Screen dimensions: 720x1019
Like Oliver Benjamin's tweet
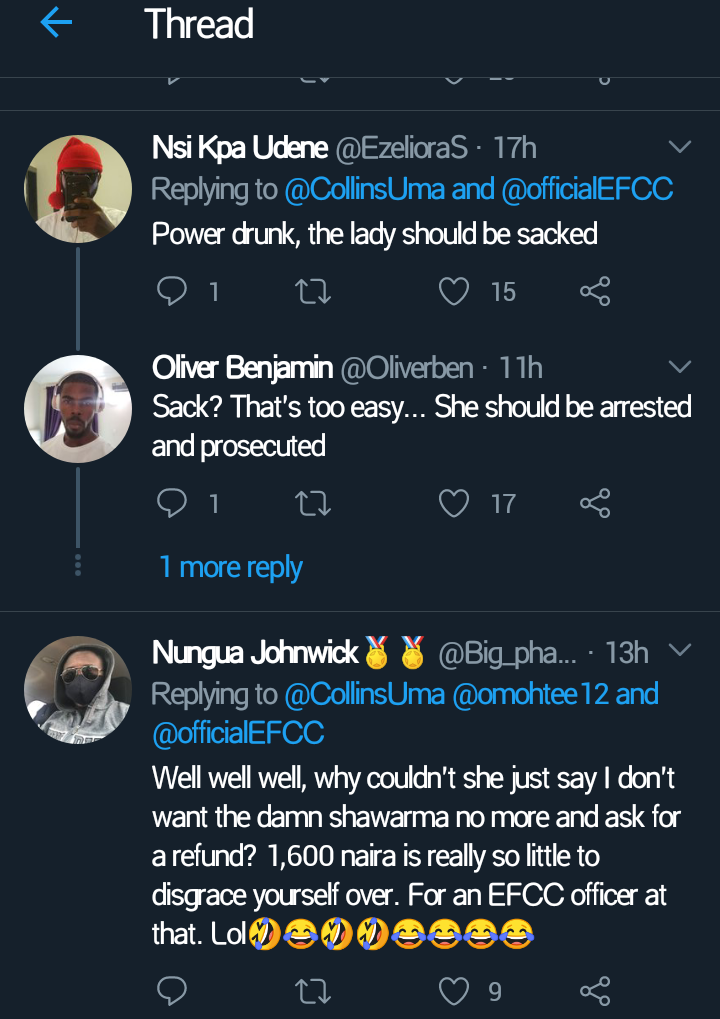click(455, 503)
